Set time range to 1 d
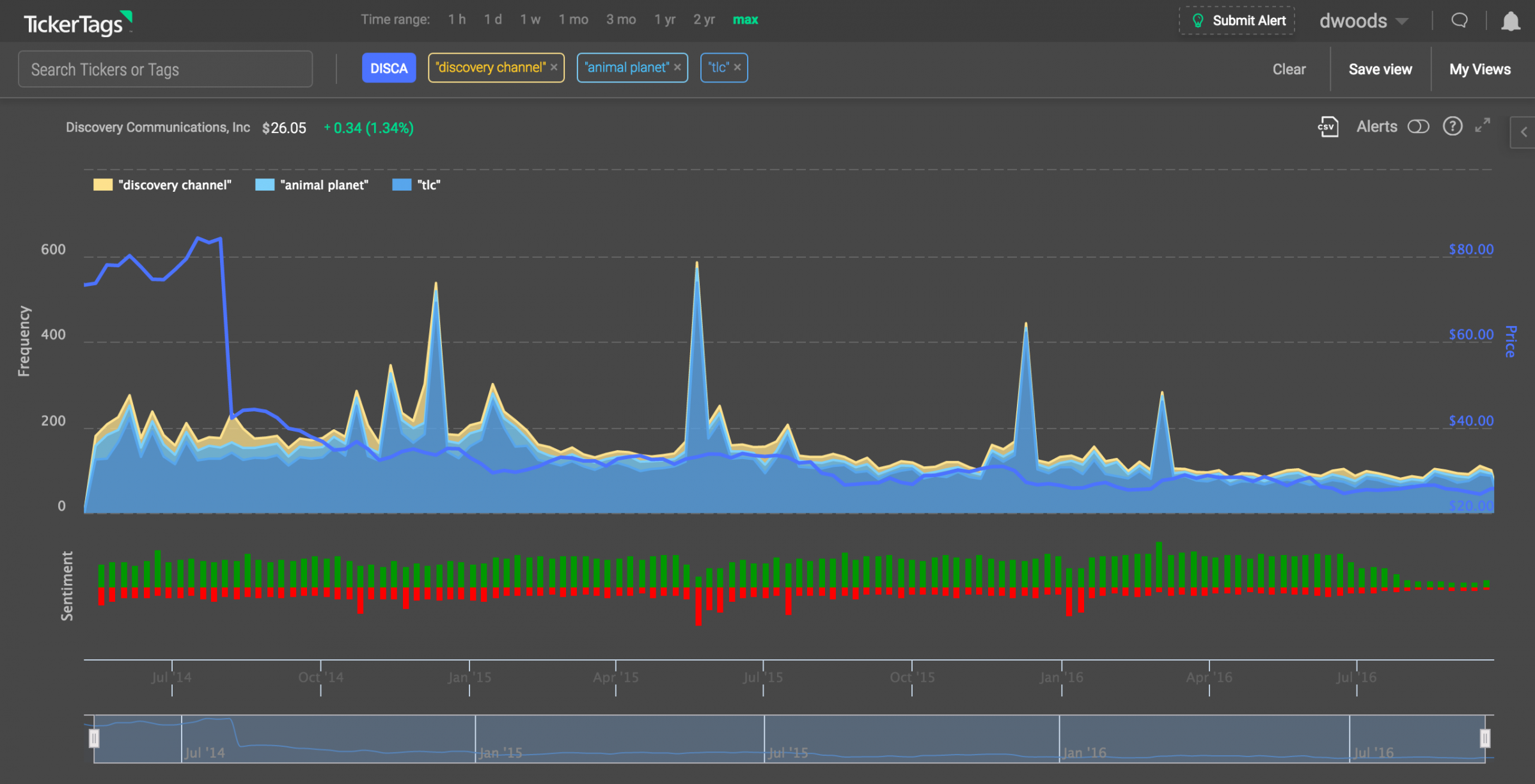The image size is (1535, 784). click(x=492, y=20)
